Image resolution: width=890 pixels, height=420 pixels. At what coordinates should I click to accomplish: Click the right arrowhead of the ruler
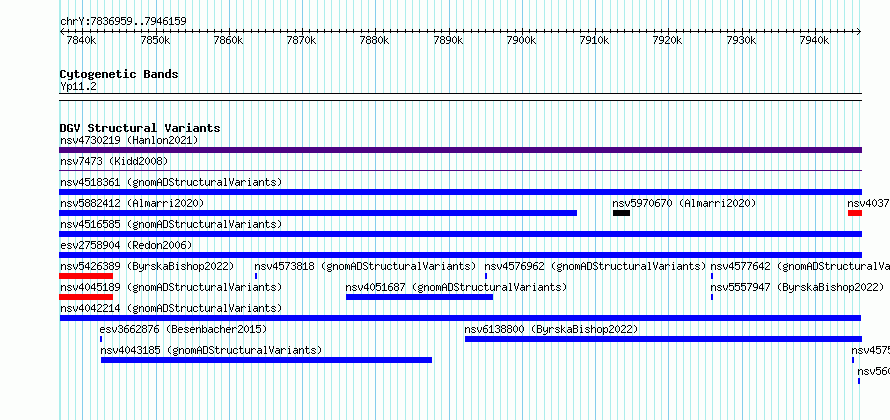859,32
